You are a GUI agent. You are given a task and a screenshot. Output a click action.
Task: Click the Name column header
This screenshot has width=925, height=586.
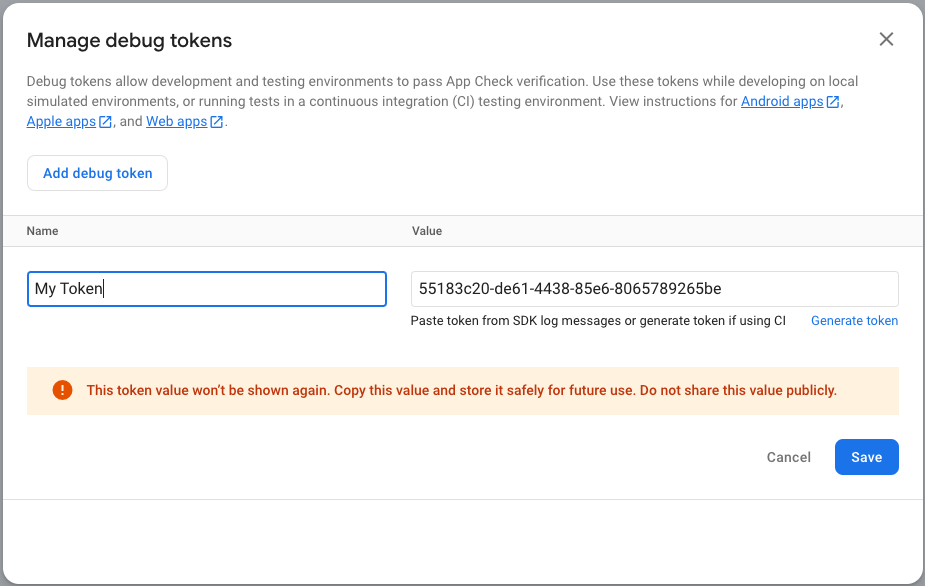click(43, 231)
